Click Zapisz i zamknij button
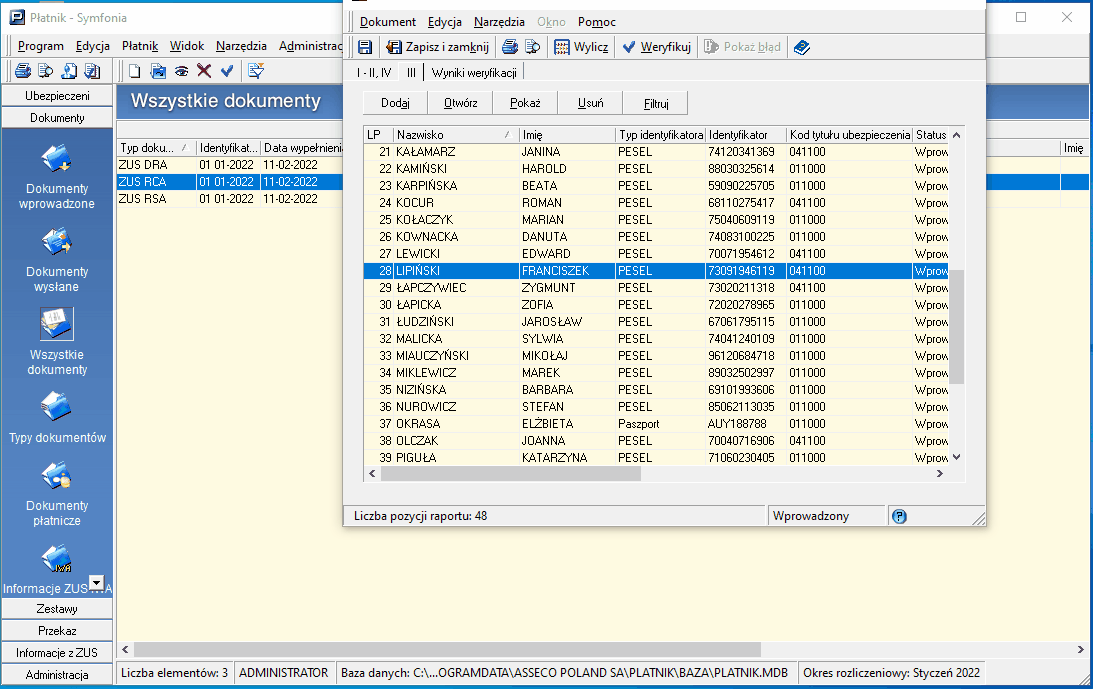The height and width of the screenshot is (689, 1093). 438,47
